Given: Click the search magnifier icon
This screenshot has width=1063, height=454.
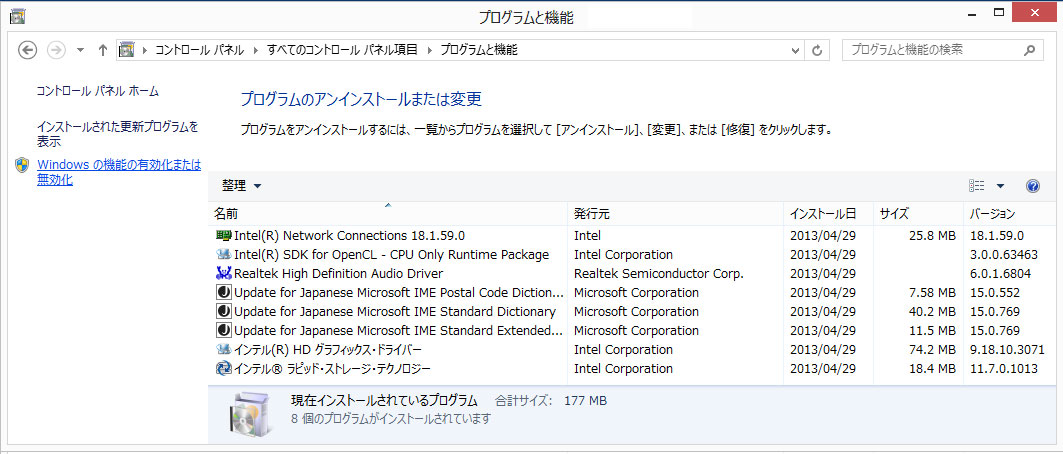Looking at the screenshot, I should point(1029,49).
